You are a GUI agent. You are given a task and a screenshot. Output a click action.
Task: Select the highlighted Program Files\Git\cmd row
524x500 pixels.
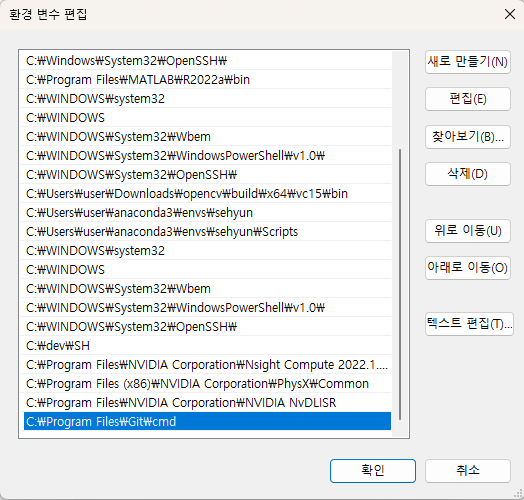click(206, 421)
